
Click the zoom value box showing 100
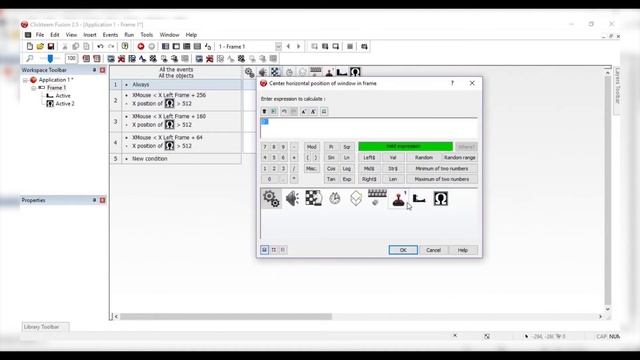point(71,59)
